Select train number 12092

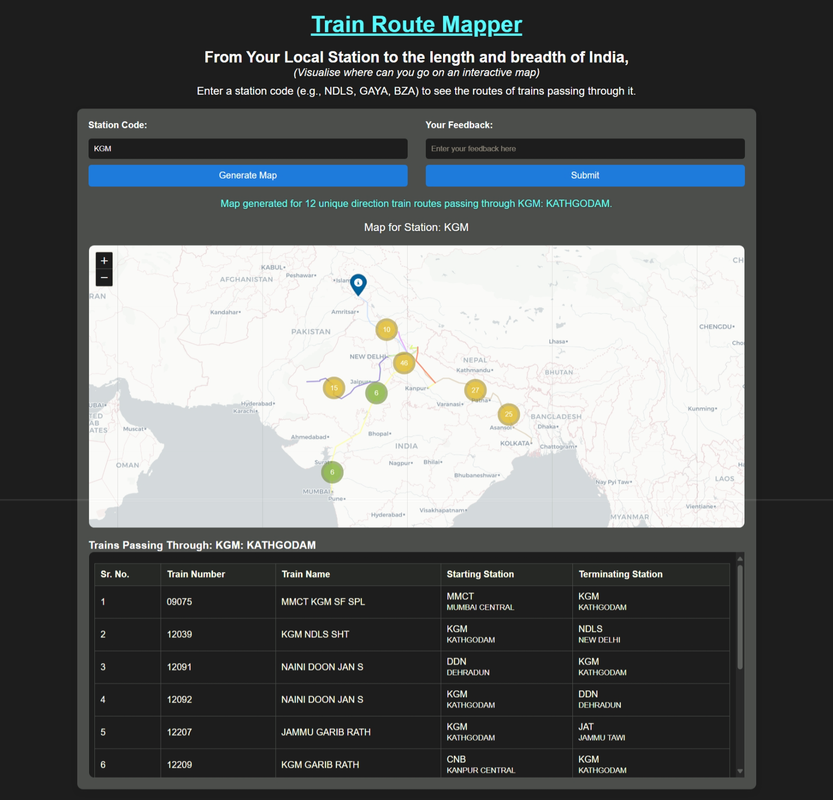[180, 700]
